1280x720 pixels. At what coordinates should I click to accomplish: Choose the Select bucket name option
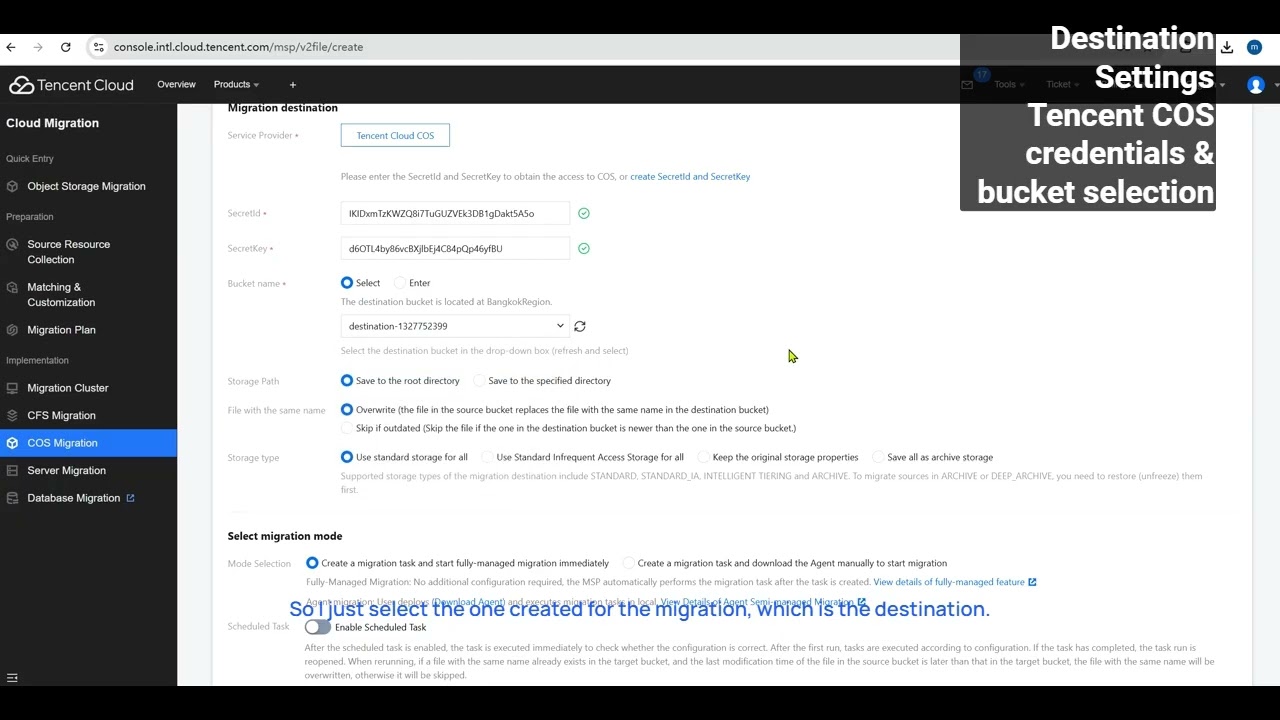point(347,283)
